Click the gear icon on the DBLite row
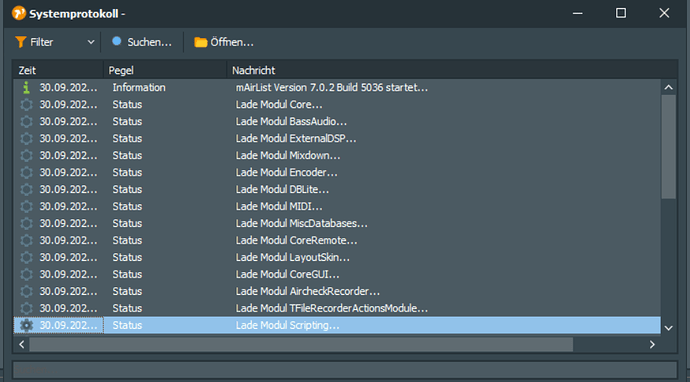 tap(26, 189)
